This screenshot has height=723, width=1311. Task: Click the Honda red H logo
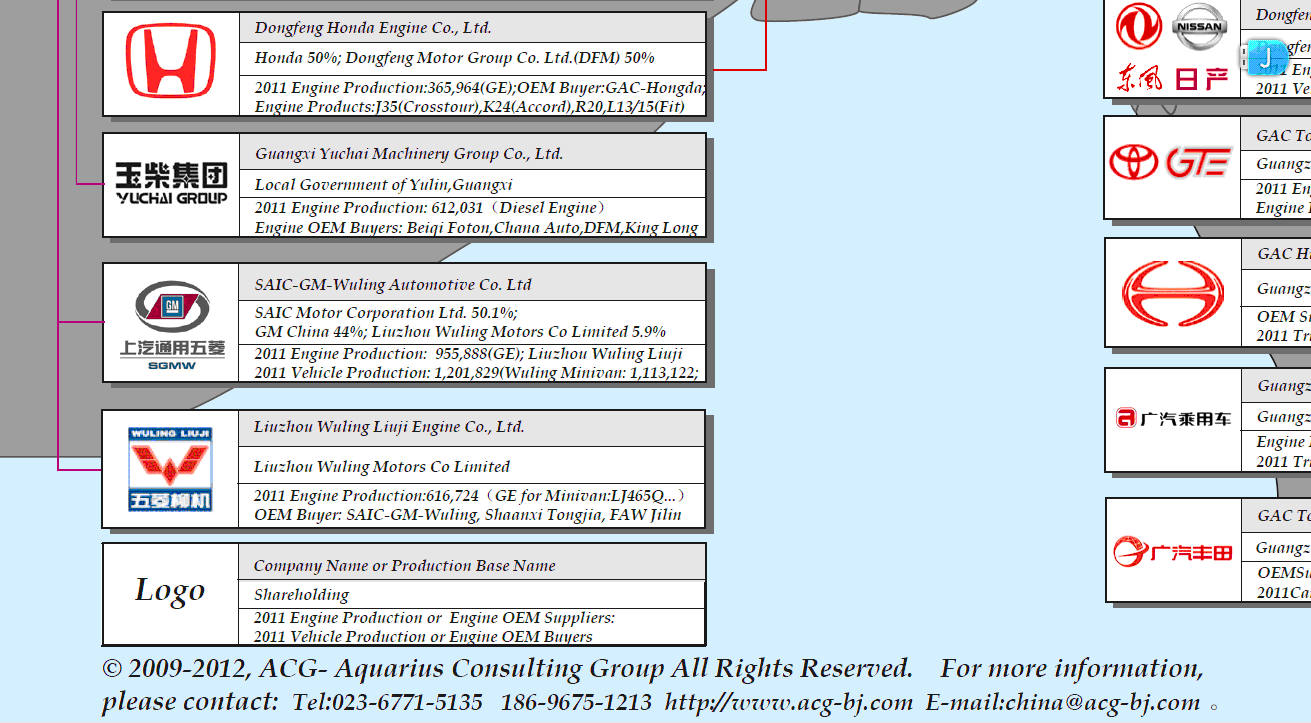171,61
